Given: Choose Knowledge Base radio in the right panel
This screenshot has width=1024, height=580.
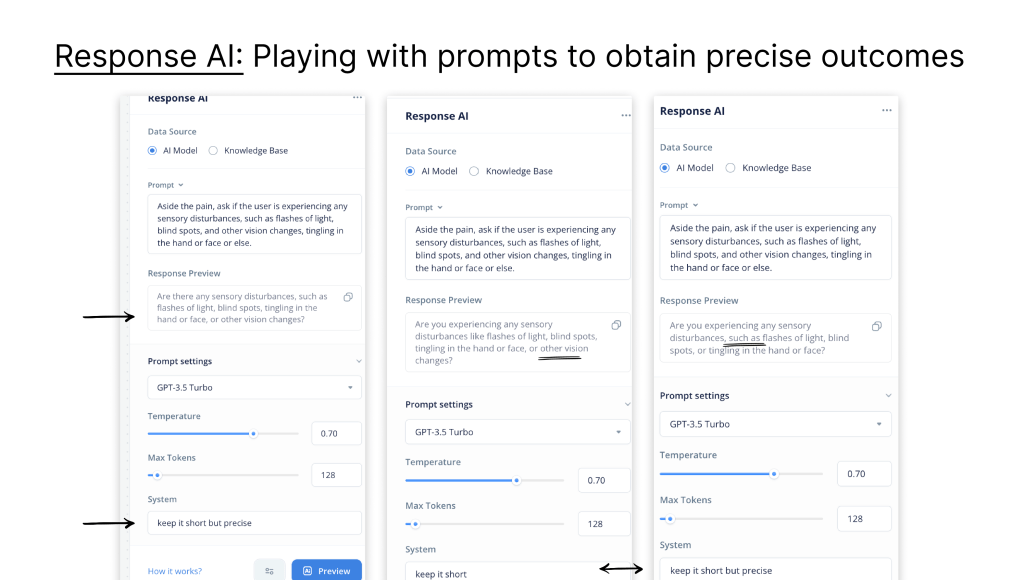Looking at the screenshot, I should pyautogui.click(x=730, y=168).
